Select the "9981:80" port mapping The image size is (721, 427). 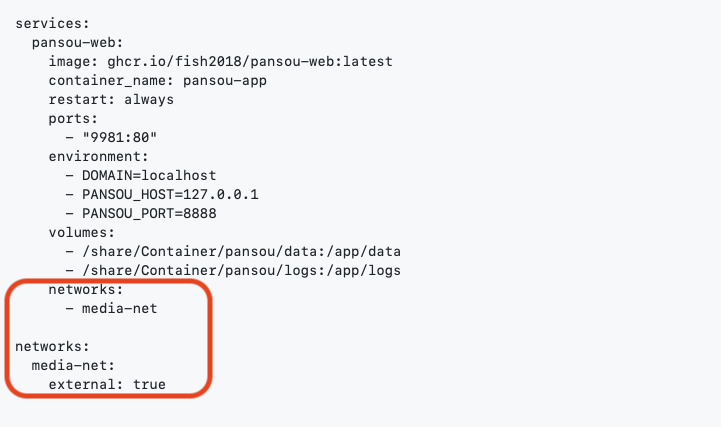coord(124,137)
